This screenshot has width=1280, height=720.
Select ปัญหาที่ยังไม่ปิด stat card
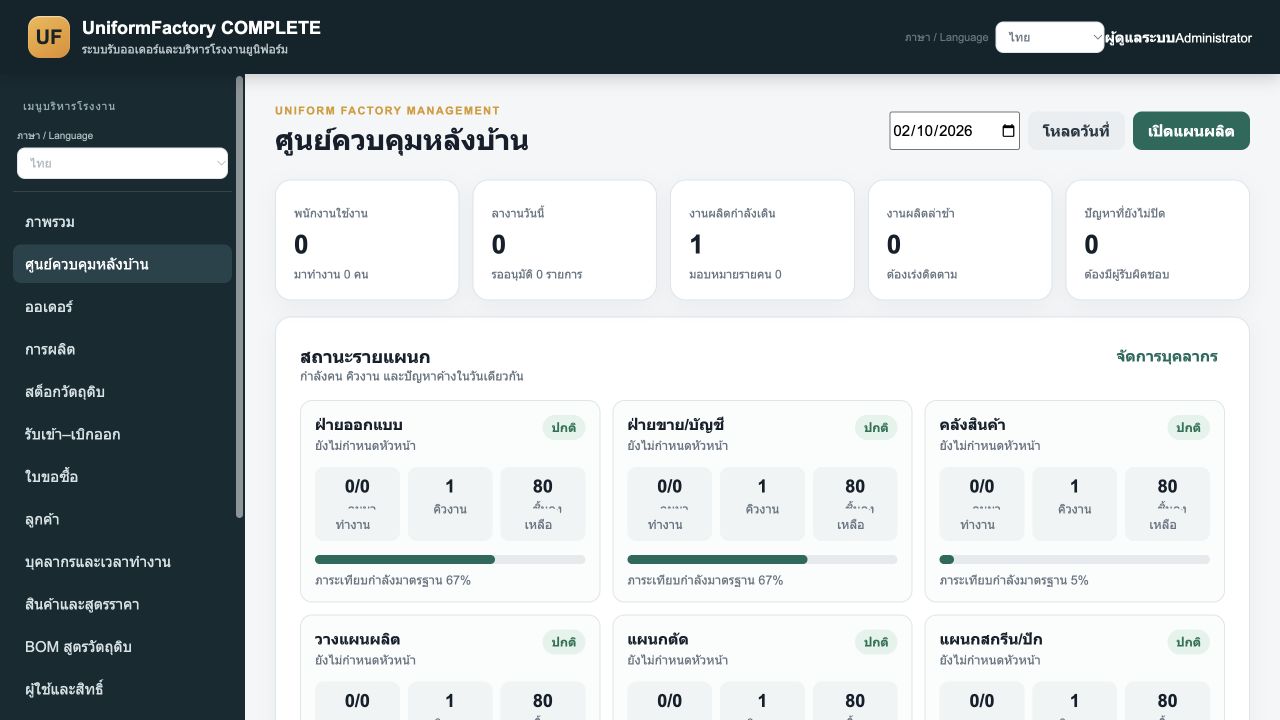pyautogui.click(x=1158, y=240)
